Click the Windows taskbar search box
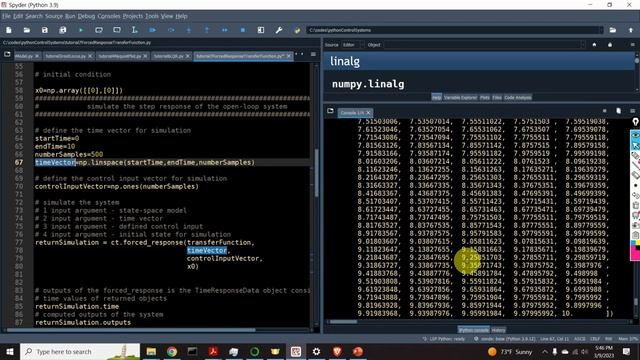This screenshot has width=640, height=360. tap(80, 351)
